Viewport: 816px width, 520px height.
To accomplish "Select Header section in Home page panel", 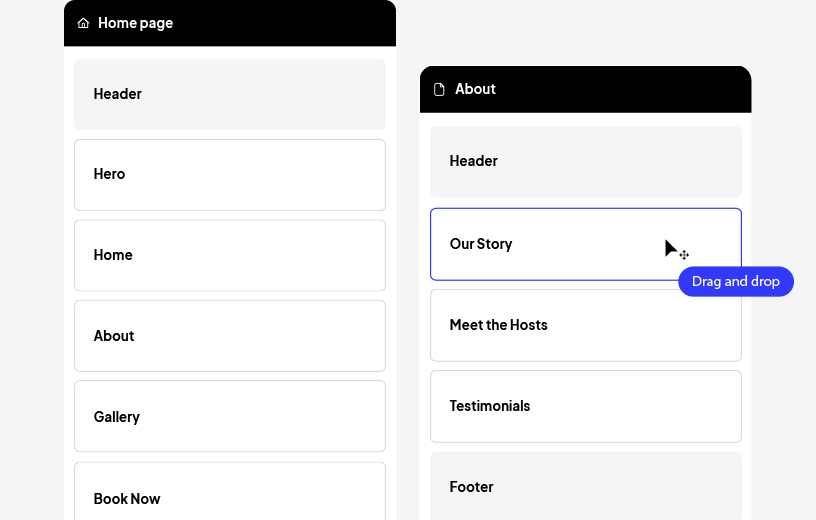I will coord(229,94).
